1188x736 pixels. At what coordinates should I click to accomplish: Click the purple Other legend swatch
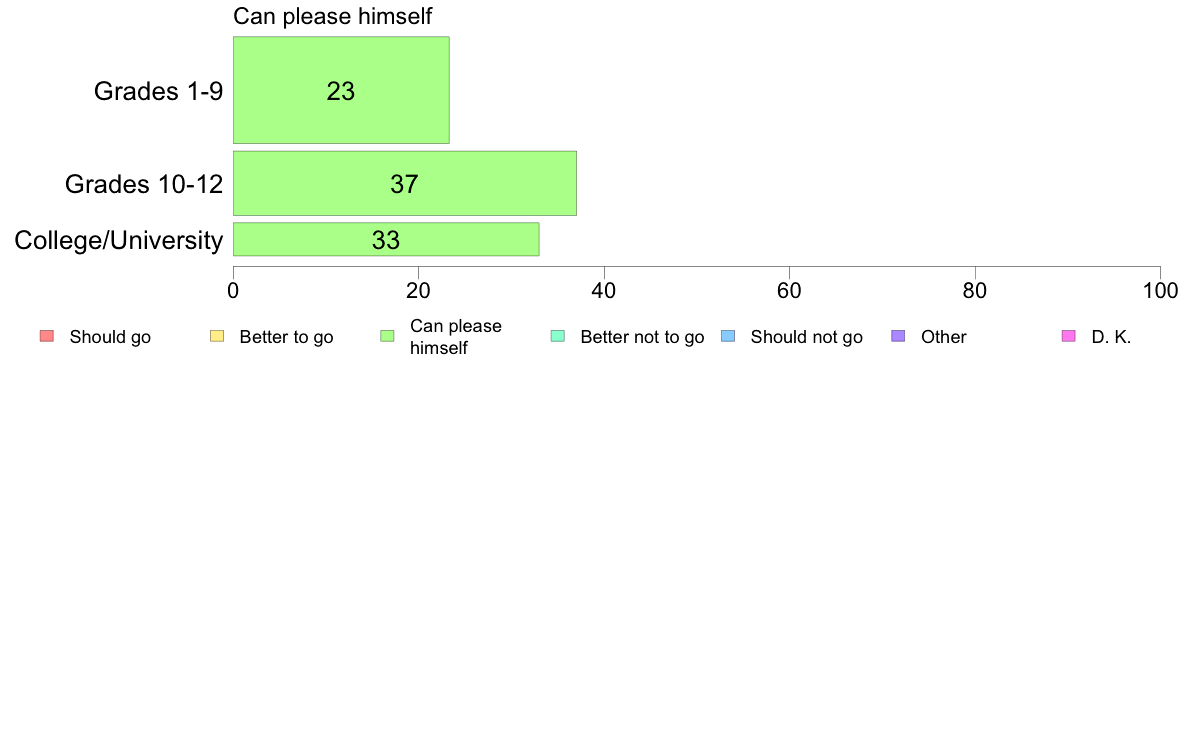click(x=899, y=337)
